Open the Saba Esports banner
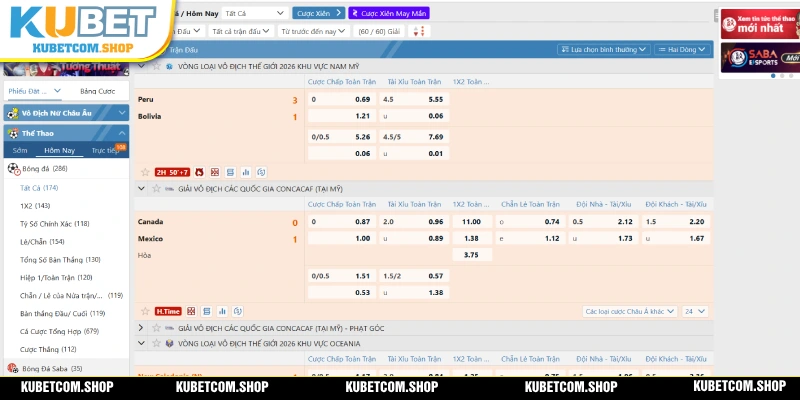Viewport: 800px width, 400px height. [x=760, y=58]
